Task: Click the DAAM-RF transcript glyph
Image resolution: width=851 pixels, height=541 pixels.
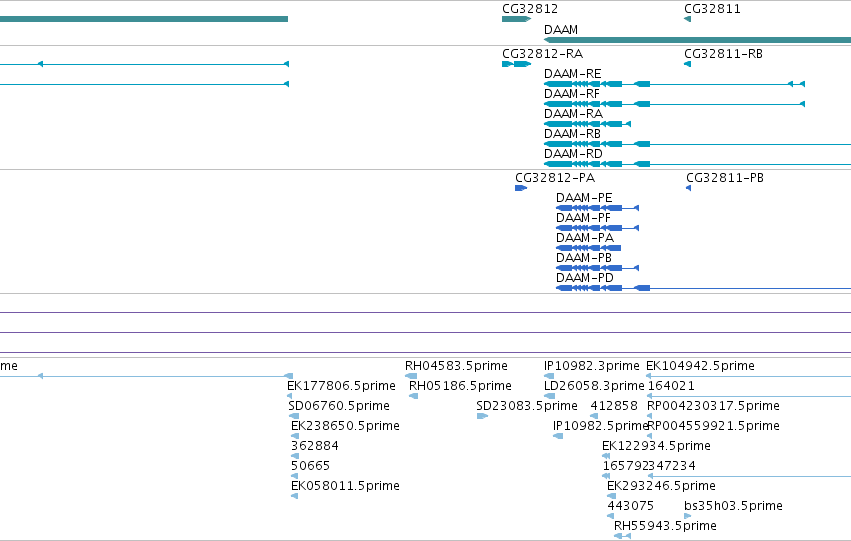Action: [x=674, y=104]
